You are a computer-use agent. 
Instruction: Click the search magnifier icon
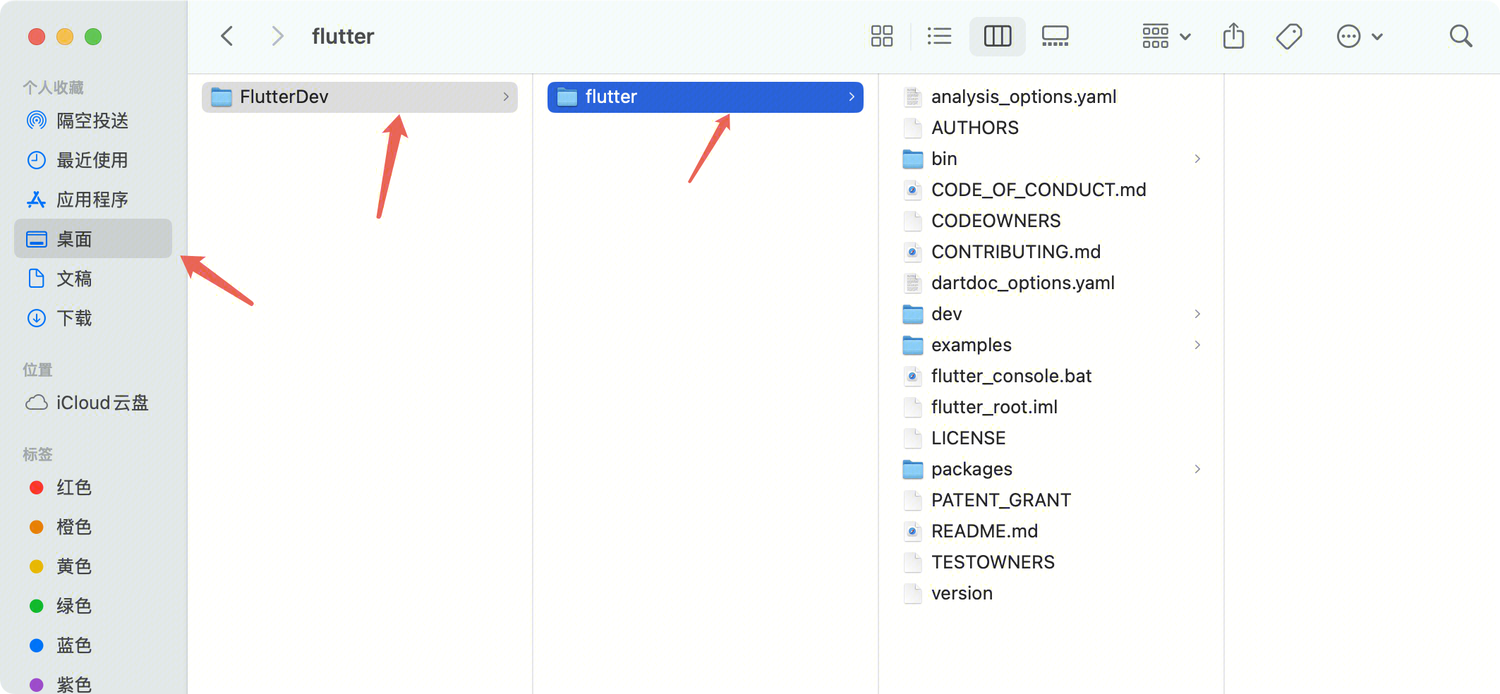pyautogui.click(x=1460, y=37)
